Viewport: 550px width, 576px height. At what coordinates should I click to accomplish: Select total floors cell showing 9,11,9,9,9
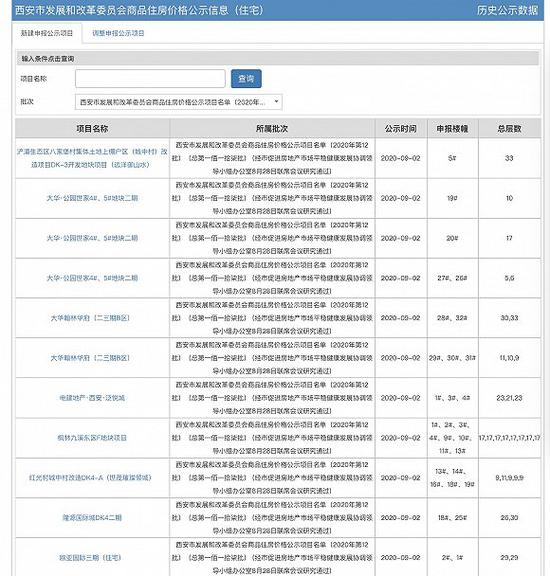[x=509, y=478]
